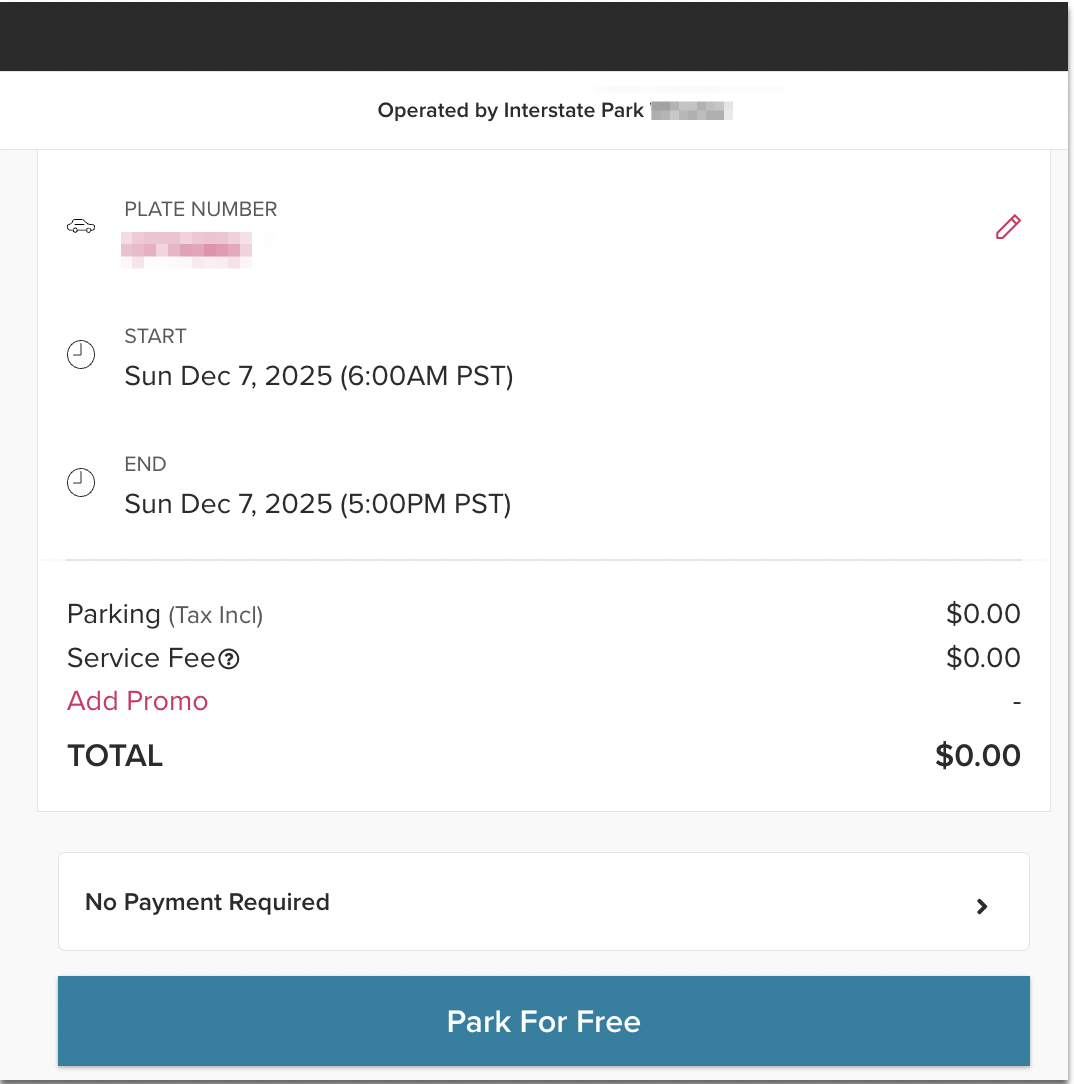
Task: Select the End time 5:00PM entry
Action: point(318,504)
